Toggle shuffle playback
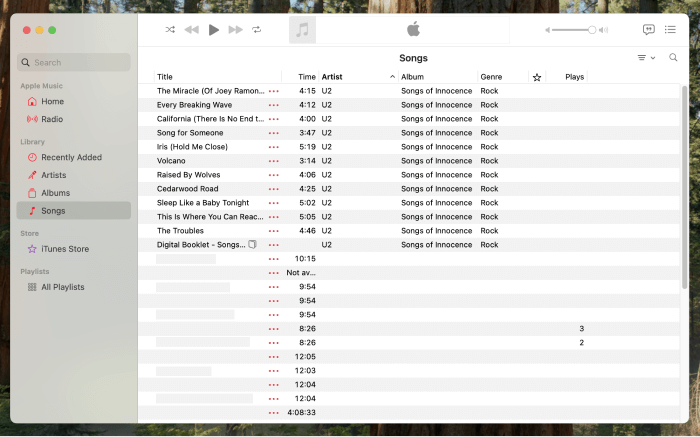Screen dimensions: 700x437 170,30
